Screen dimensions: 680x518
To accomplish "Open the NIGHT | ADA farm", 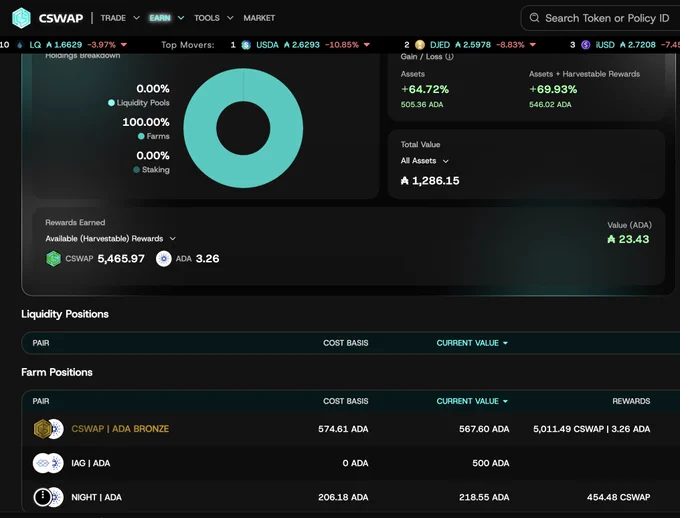I will tap(96, 497).
